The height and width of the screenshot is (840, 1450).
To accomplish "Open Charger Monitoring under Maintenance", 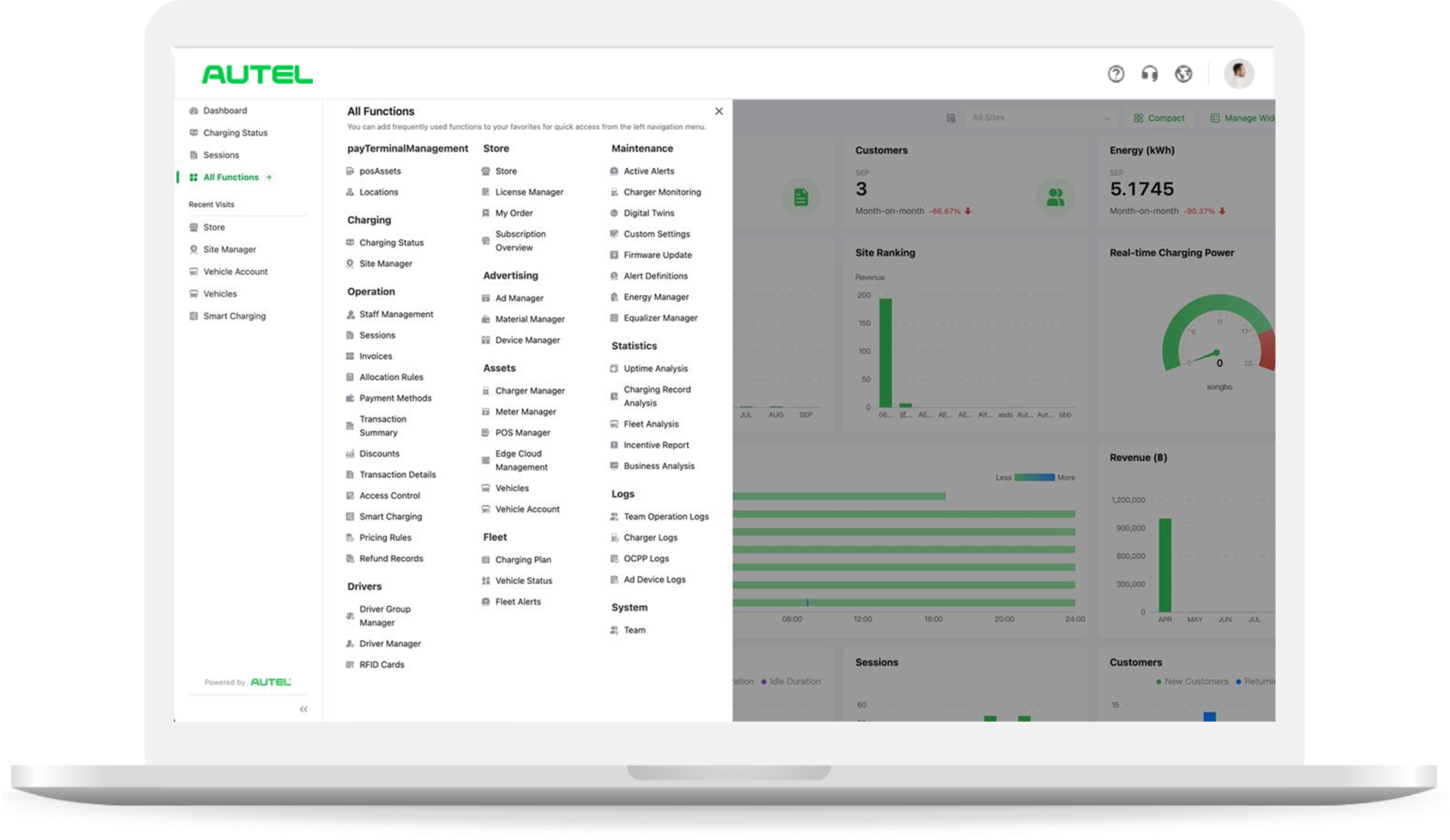I will pos(662,192).
